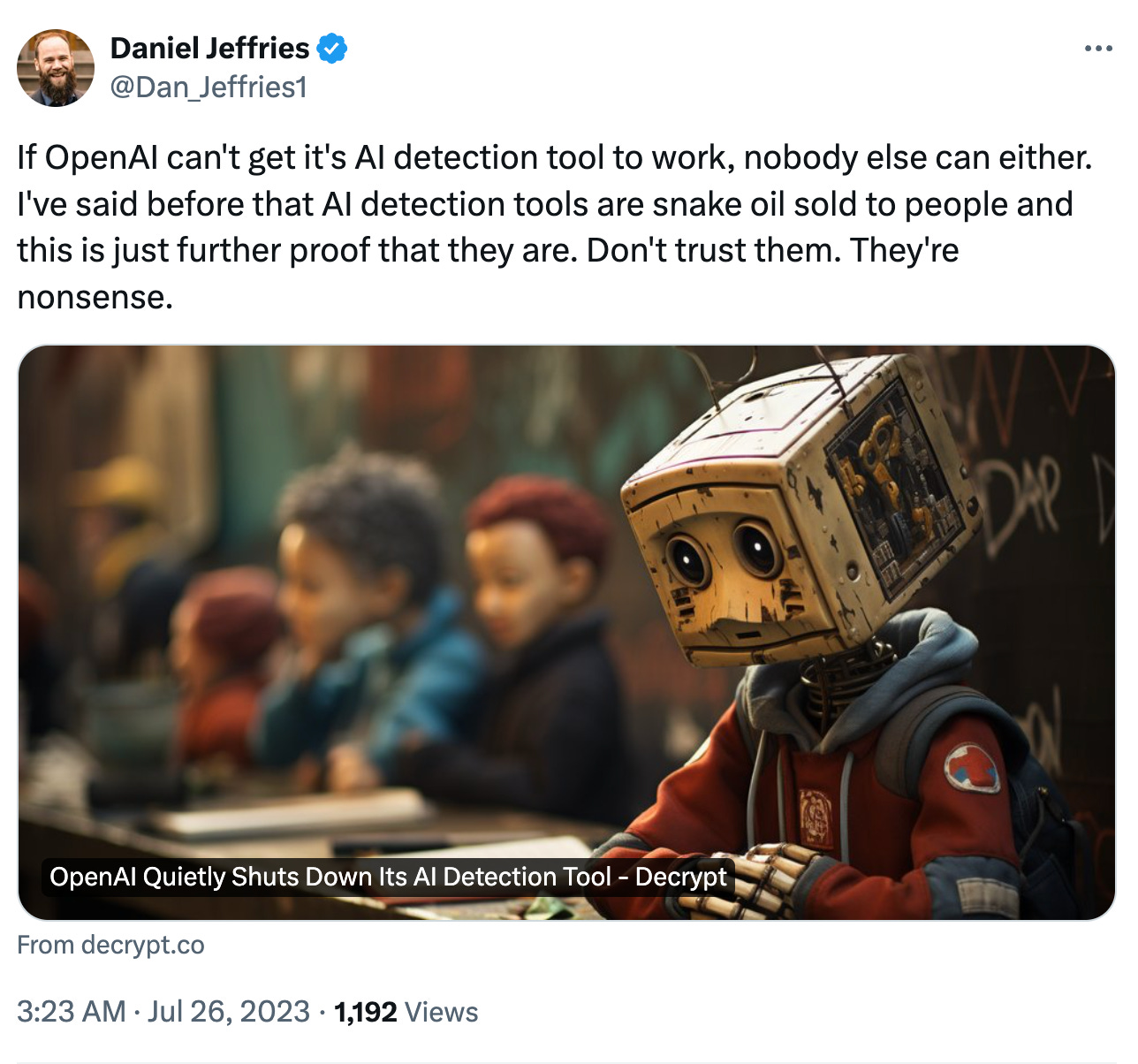Follow the 'From decrypt.co' source link
This screenshot has width=1138, height=1064.
(111, 945)
